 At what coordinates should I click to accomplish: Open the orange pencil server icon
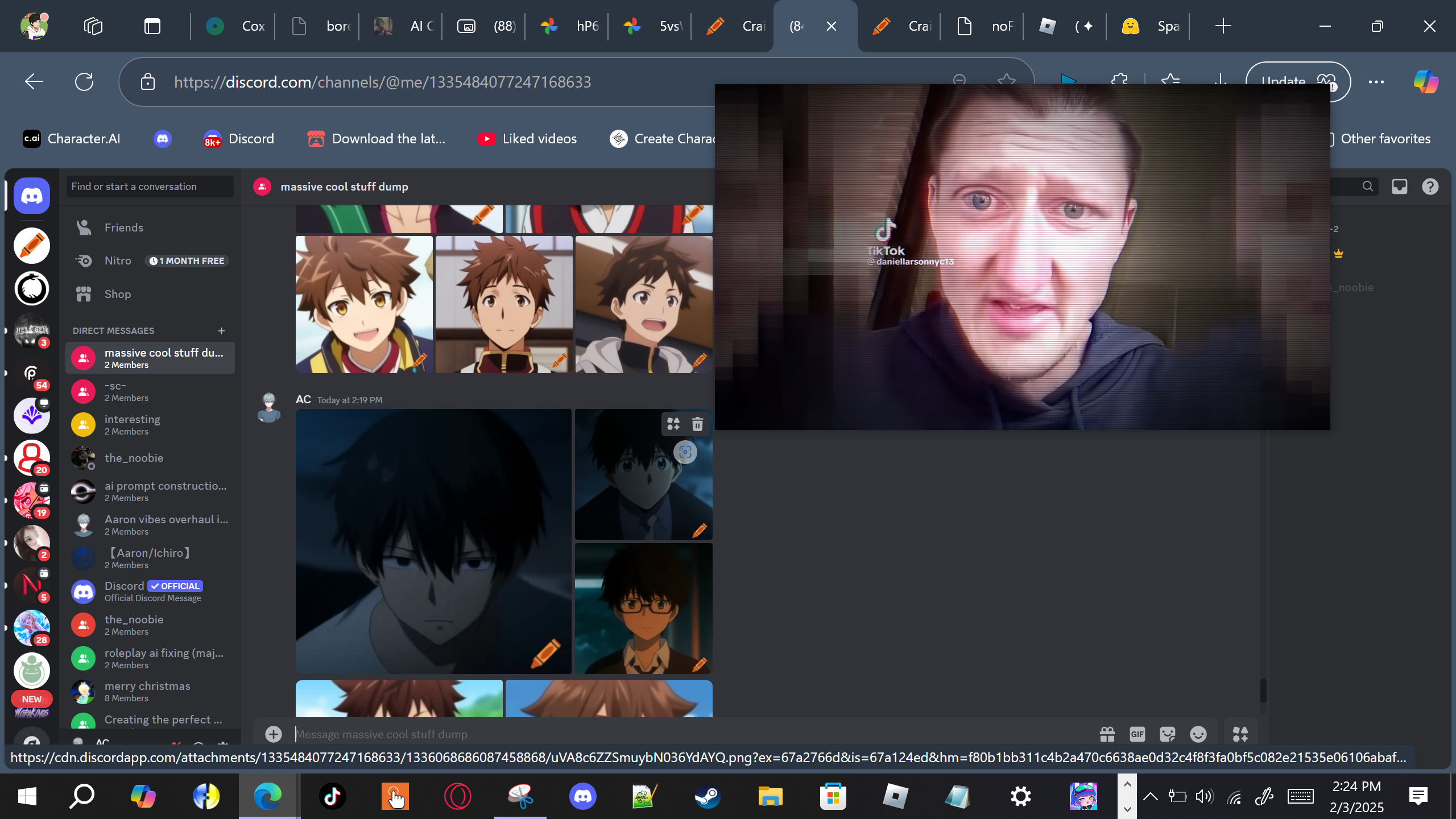coord(32,246)
